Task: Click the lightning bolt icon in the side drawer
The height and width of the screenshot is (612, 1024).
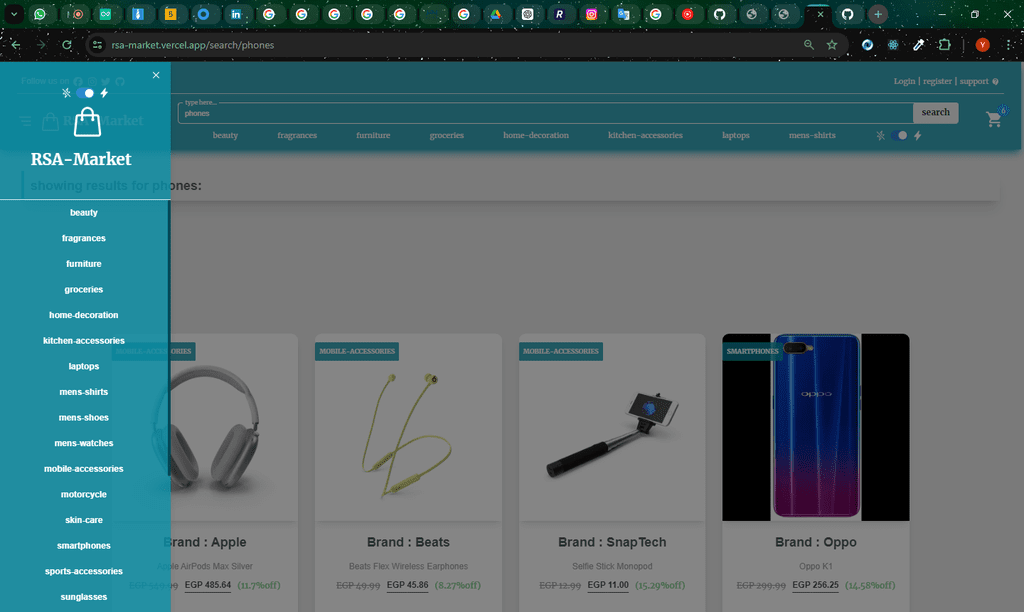Action: [x=104, y=93]
